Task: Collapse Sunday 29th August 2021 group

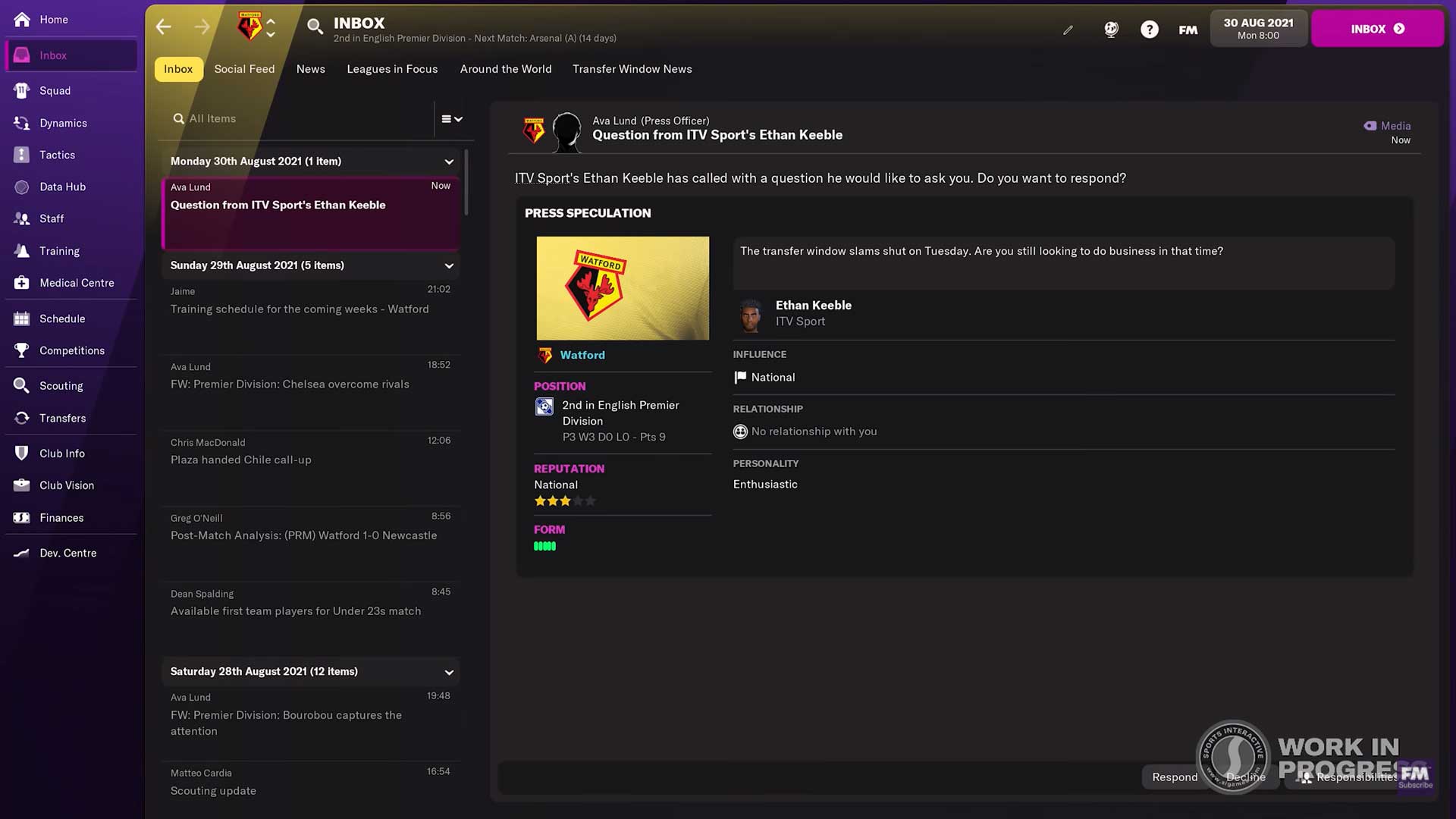Action: pyautogui.click(x=449, y=266)
